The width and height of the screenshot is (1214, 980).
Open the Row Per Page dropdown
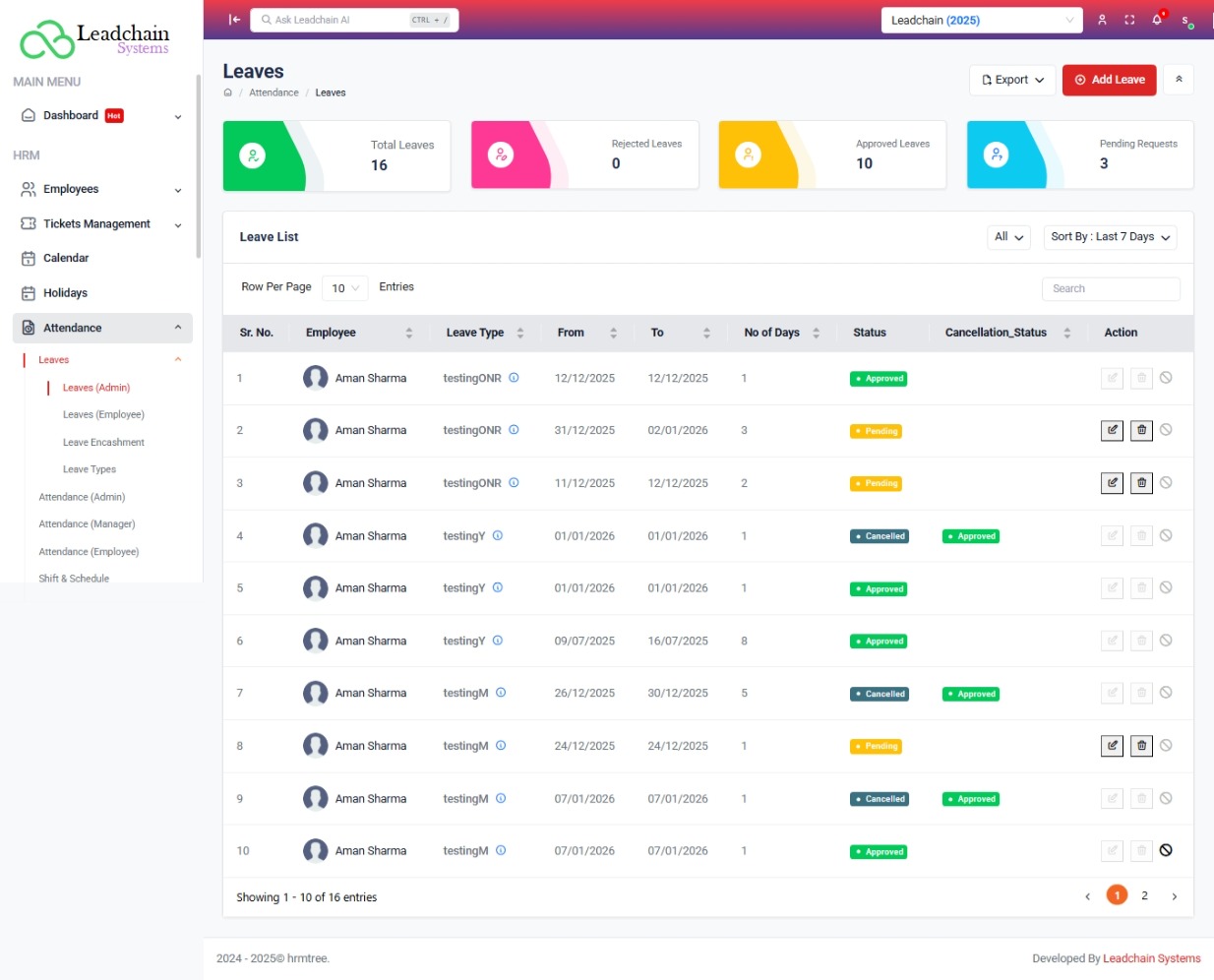click(x=345, y=288)
